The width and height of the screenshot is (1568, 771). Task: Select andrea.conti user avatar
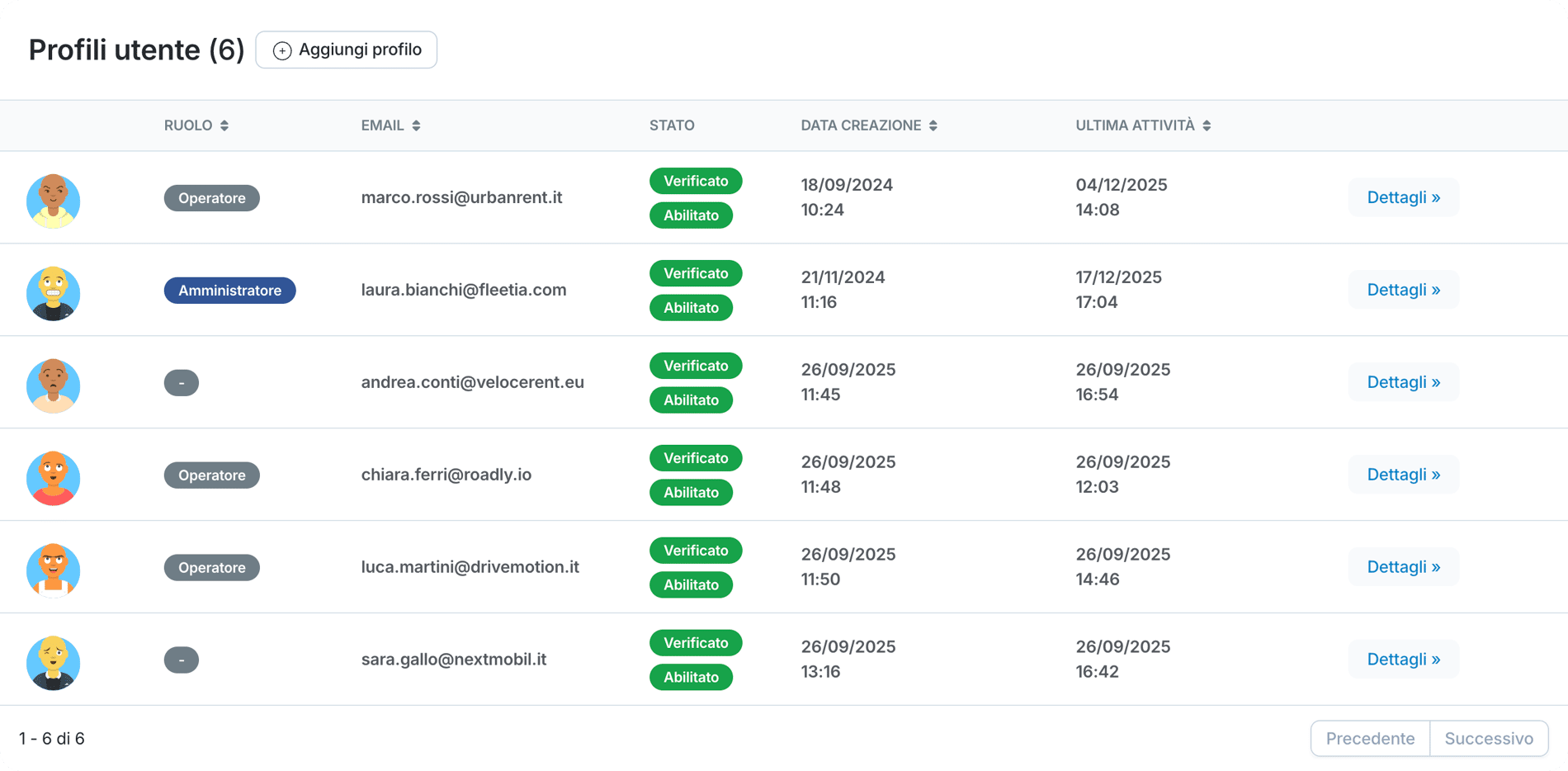(x=54, y=385)
